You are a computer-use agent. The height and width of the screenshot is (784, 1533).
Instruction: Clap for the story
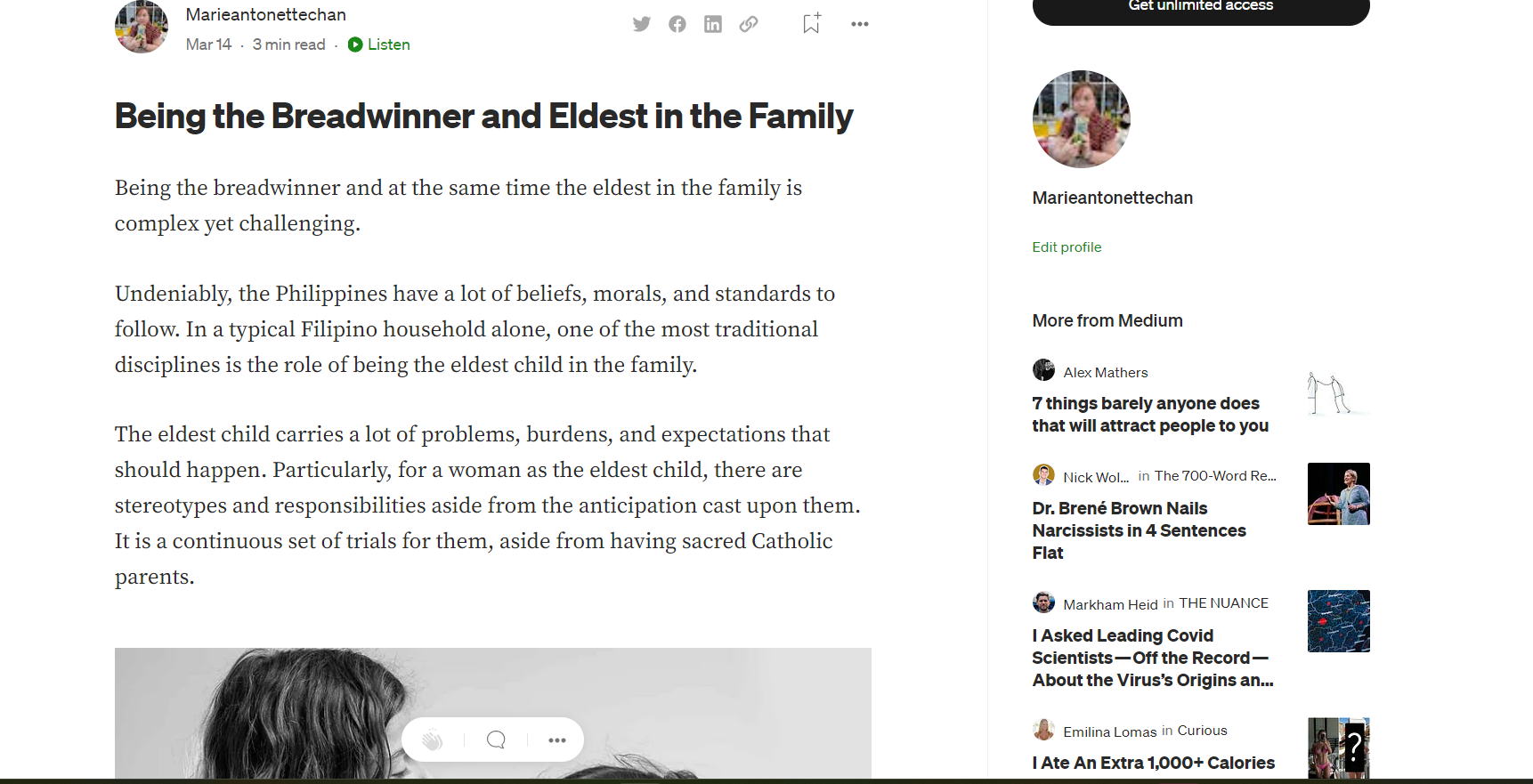click(x=433, y=740)
